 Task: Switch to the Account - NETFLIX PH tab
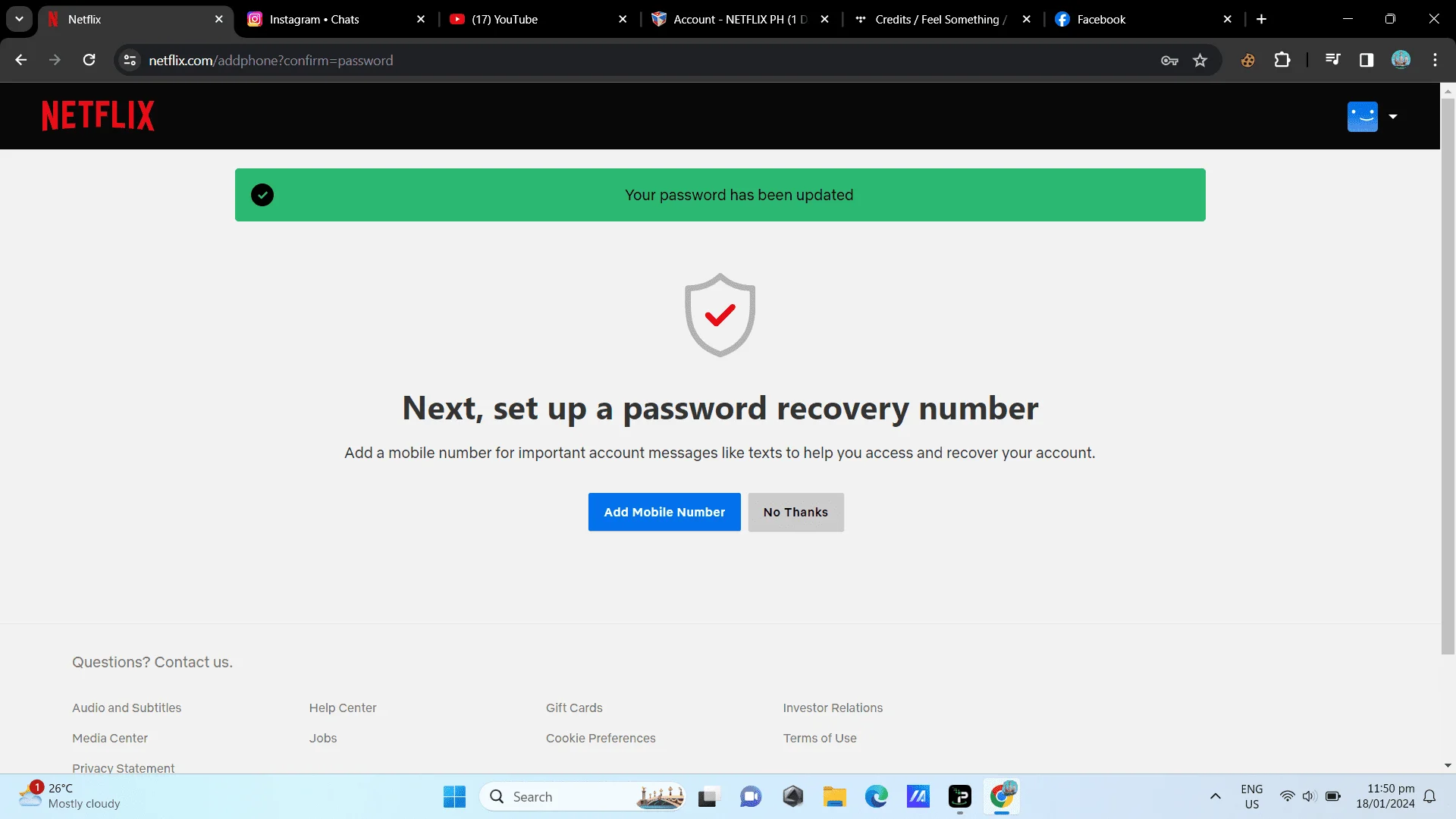point(740,19)
